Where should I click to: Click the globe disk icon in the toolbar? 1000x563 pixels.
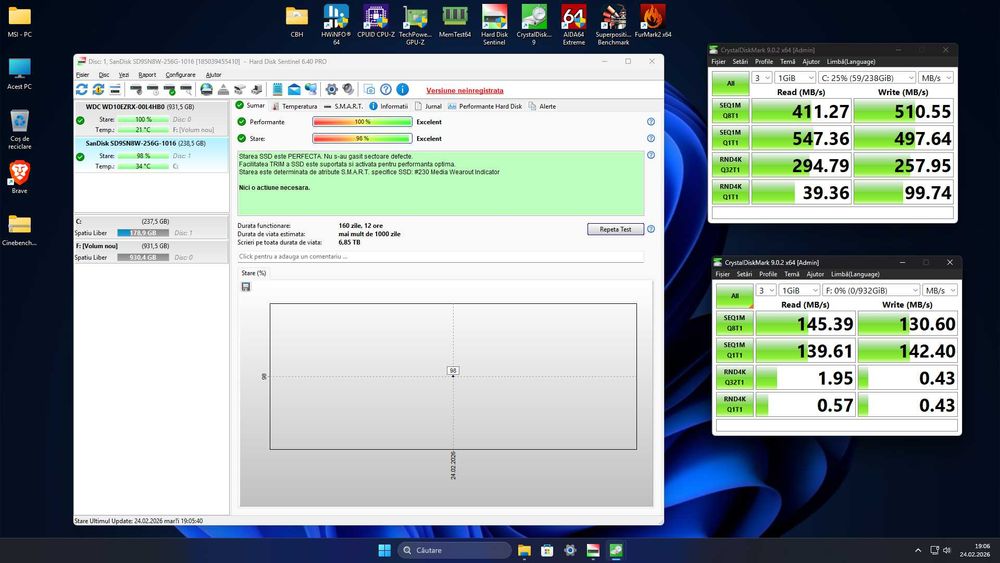coord(207,89)
